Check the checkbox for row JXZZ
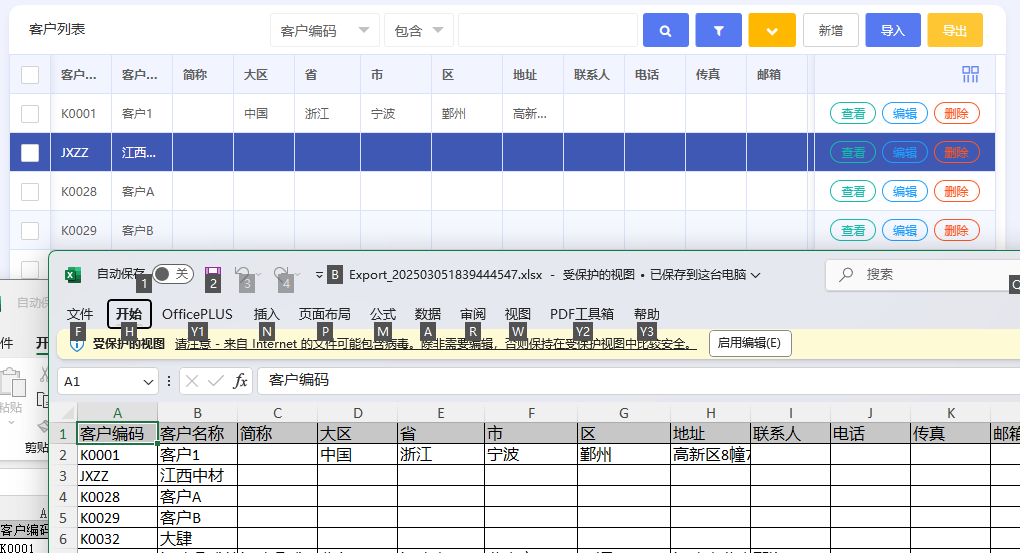1020x553 pixels. [x=30, y=153]
